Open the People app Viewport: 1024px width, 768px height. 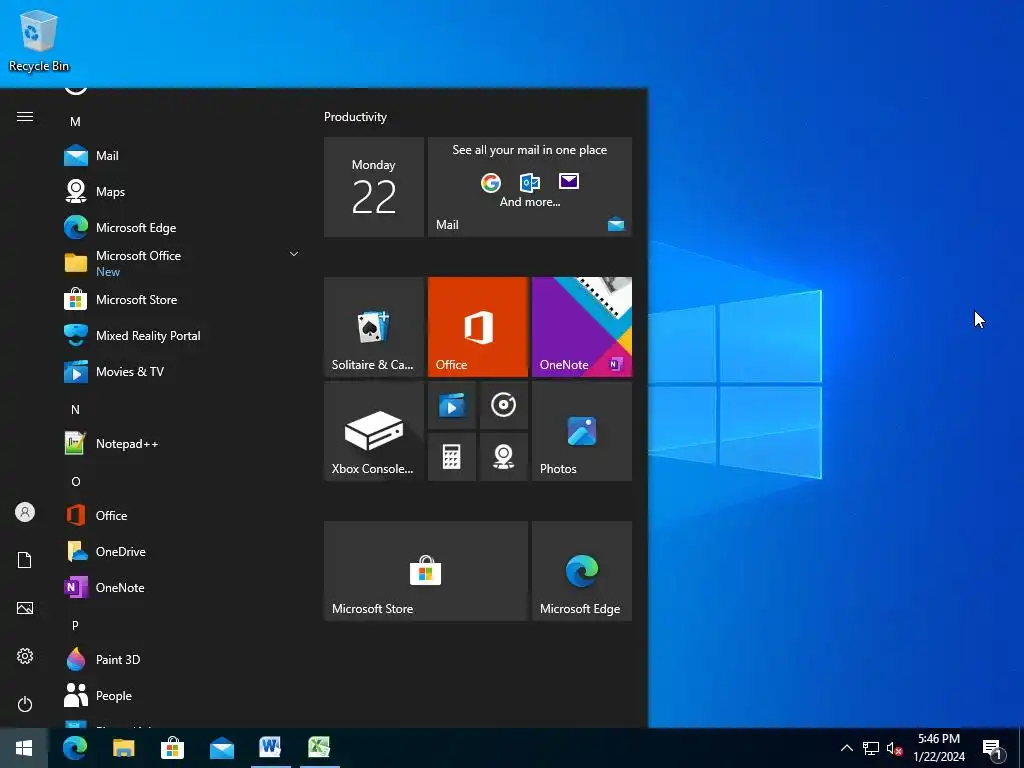(x=183, y=696)
